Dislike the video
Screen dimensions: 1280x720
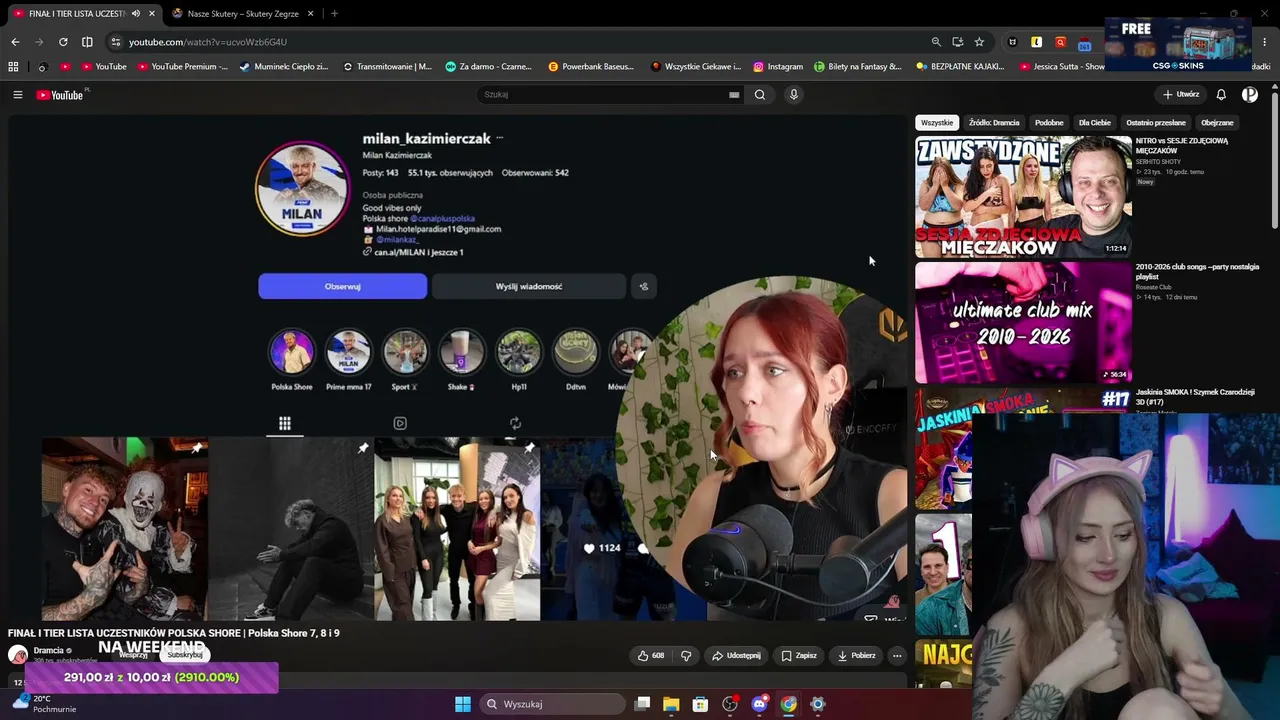[x=686, y=656]
